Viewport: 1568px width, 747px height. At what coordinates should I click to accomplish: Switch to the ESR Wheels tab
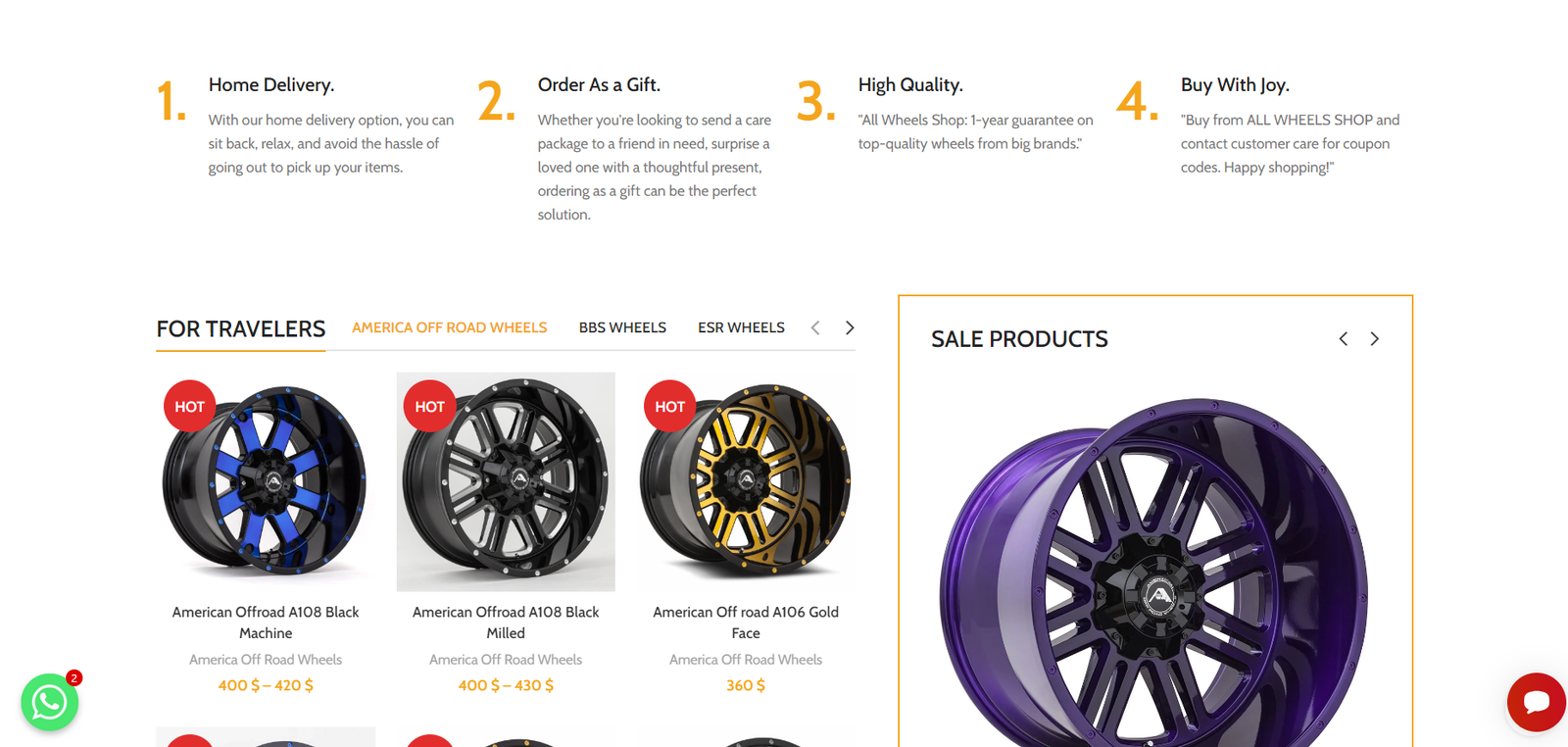point(741,327)
